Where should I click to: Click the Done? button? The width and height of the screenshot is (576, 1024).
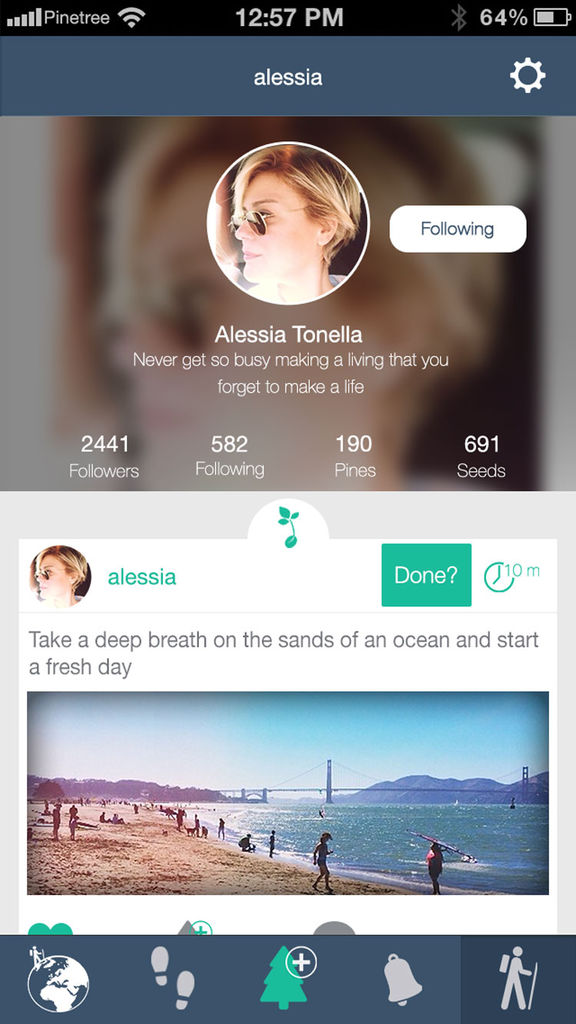tap(426, 575)
